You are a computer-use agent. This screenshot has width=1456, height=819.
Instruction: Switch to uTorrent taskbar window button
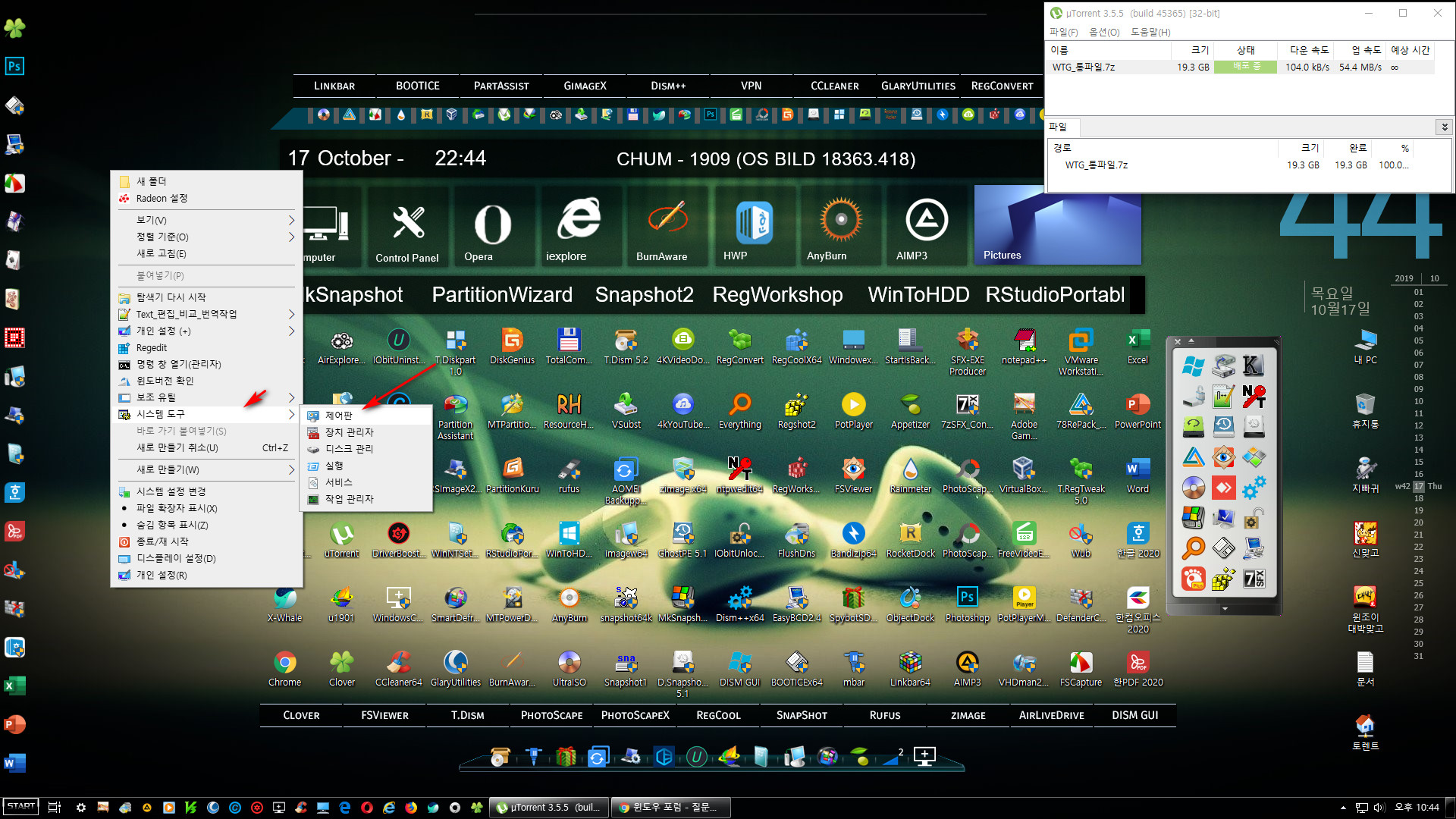pos(549,808)
